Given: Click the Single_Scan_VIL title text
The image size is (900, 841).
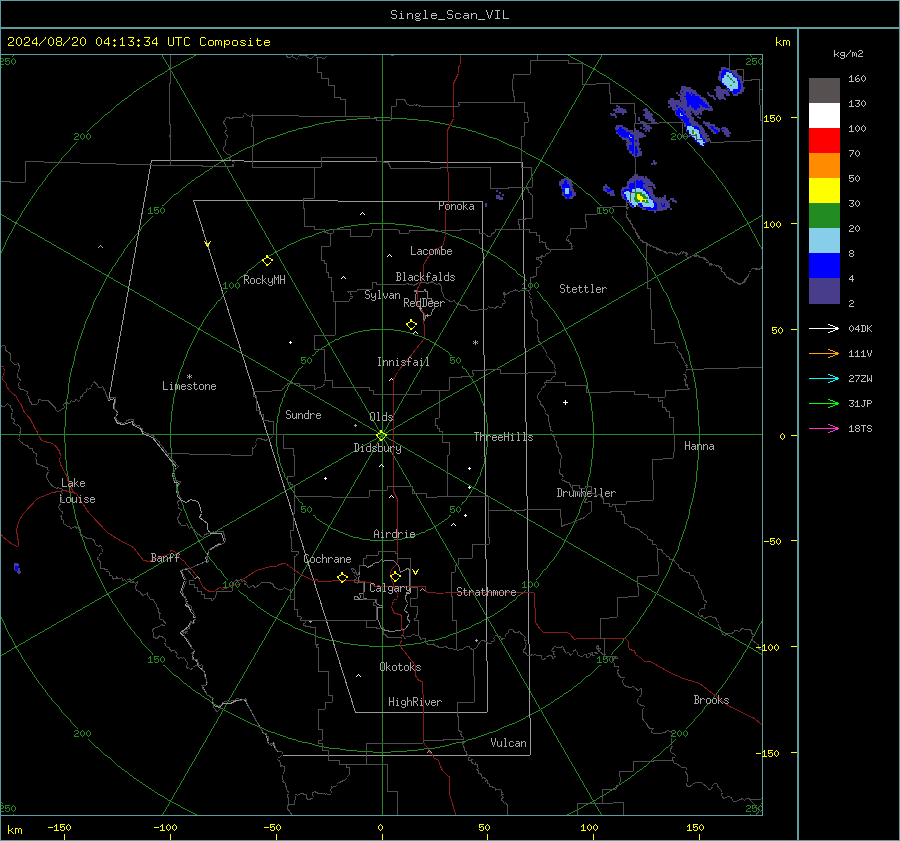Looking at the screenshot, I should tap(449, 15).
